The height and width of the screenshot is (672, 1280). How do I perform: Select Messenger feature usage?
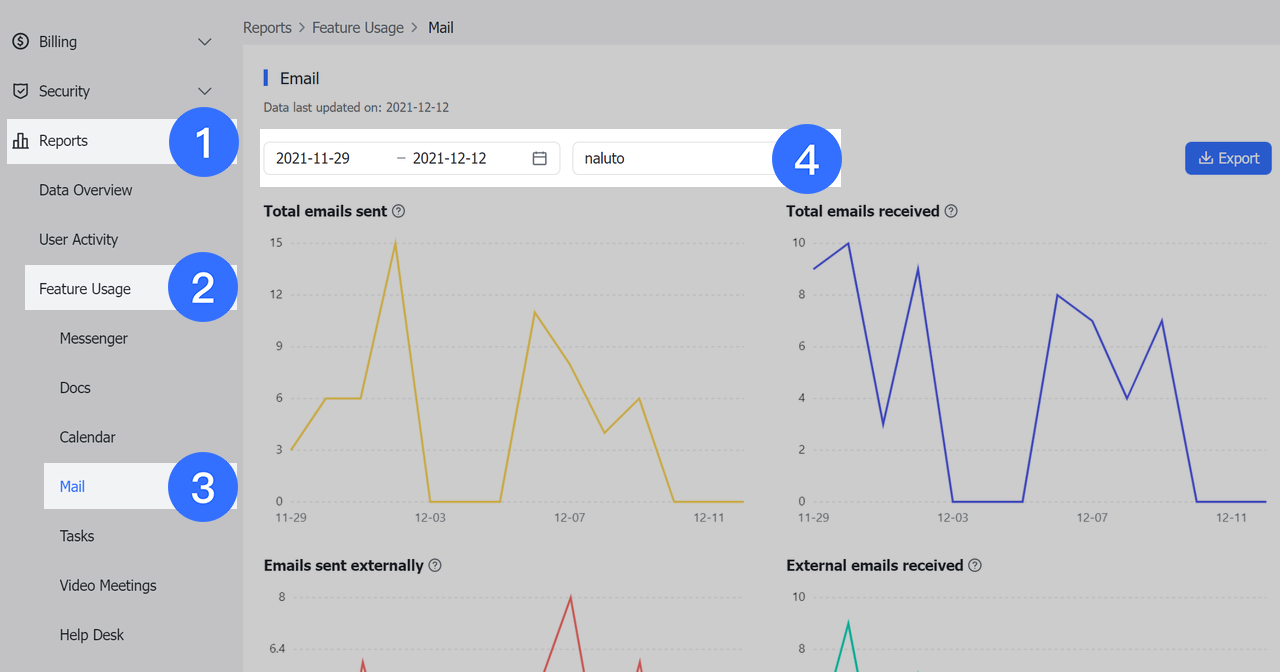94,339
